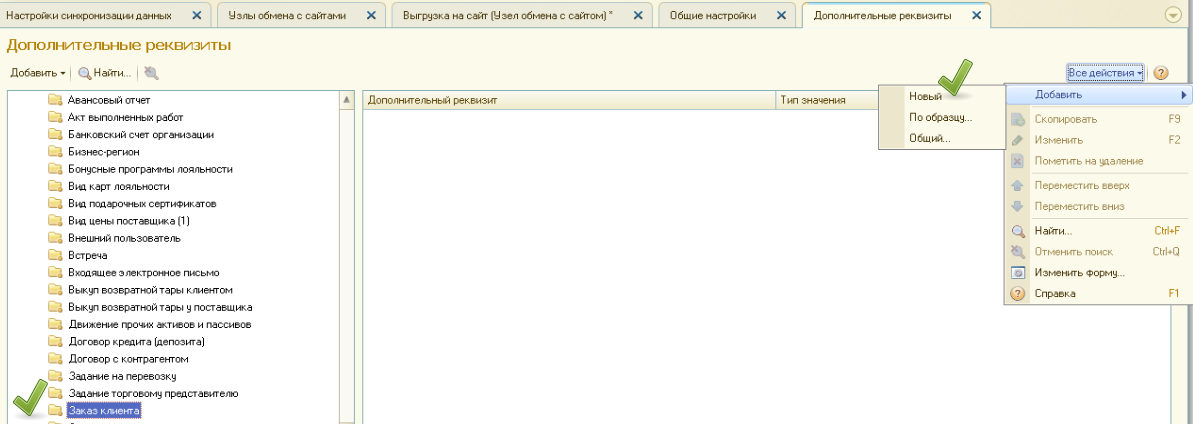Select Договор с контрагентом folder
This screenshot has height=424, width=1193.
coord(128,358)
